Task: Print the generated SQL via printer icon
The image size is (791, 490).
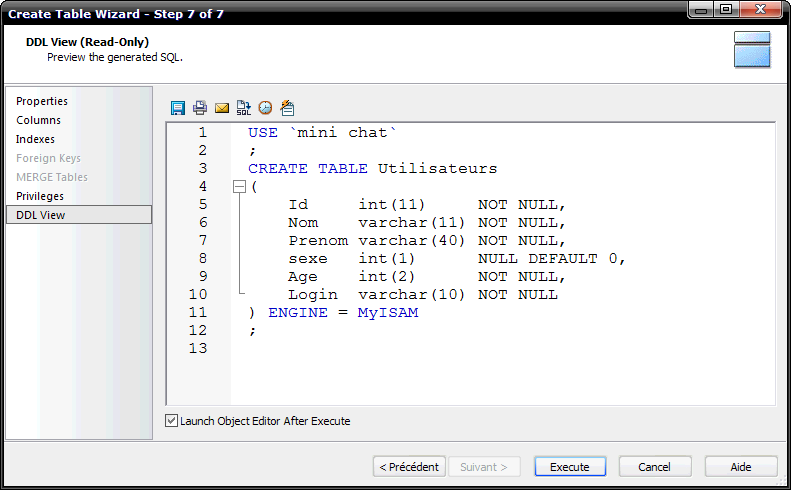Action: coord(200,108)
